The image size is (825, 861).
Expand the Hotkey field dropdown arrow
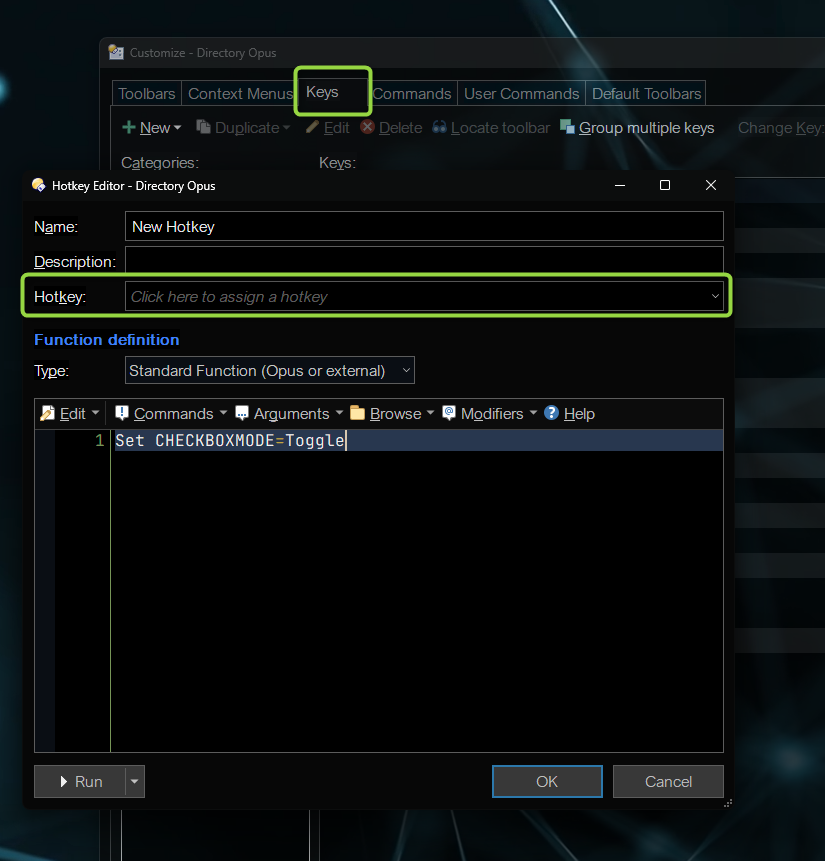[x=715, y=297]
